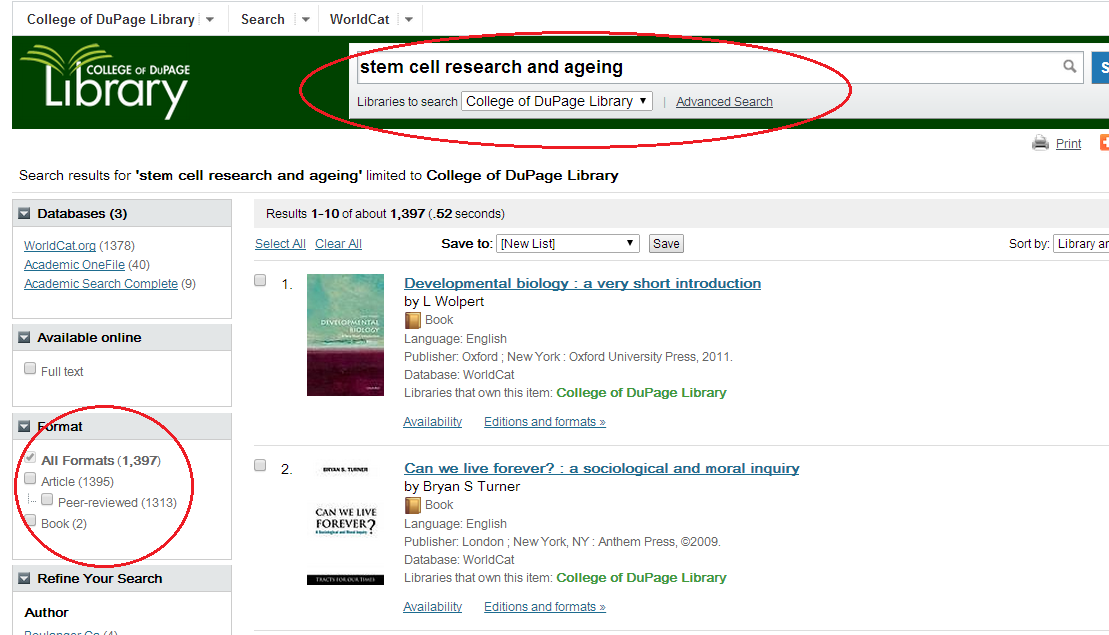This screenshot has height=635, width=1109.
Task: Click the Advanced Search link
Action: [x=724, y=102]
